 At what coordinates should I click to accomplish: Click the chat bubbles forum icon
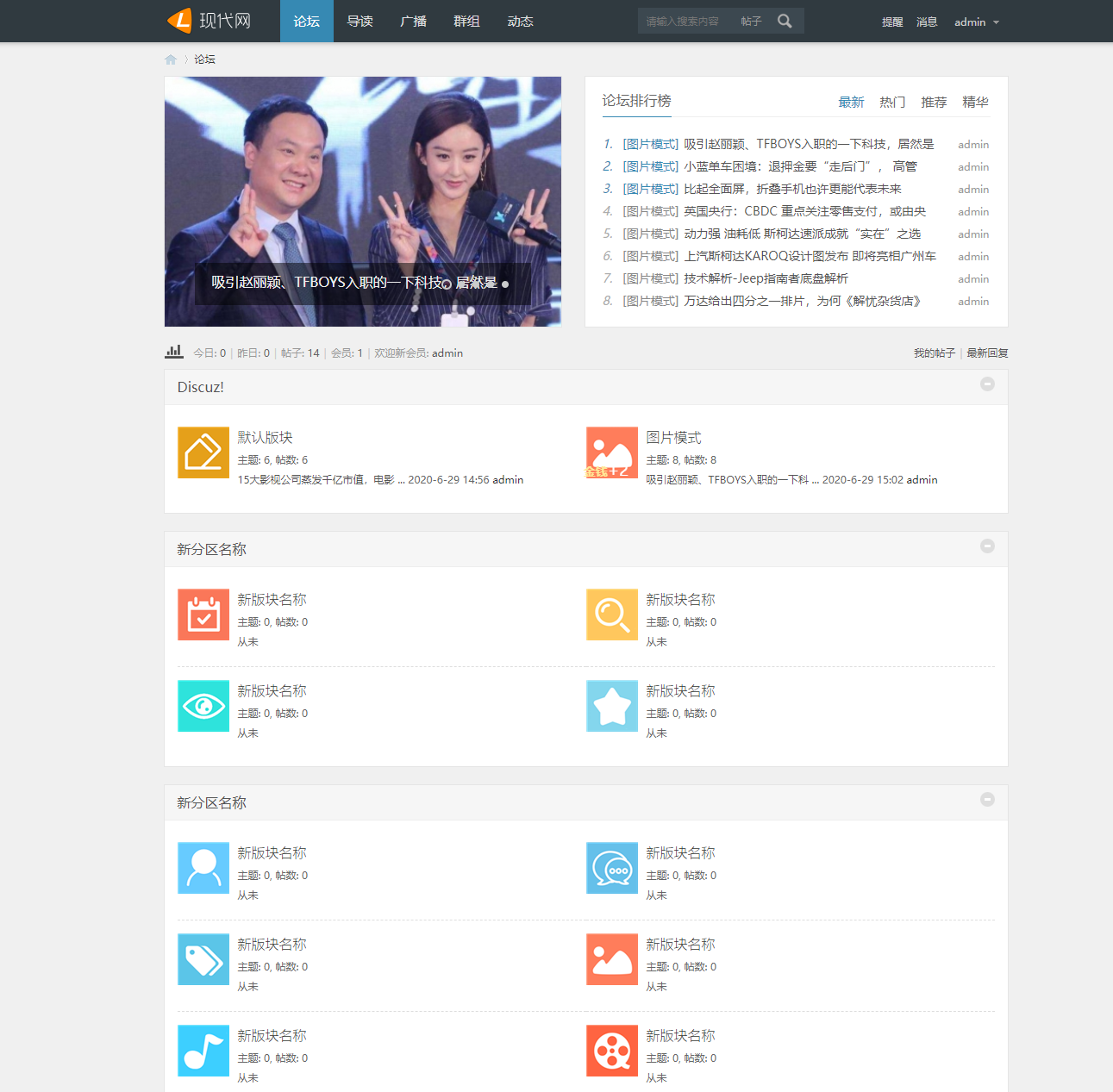pyautogui.click(x=612, y=868)
